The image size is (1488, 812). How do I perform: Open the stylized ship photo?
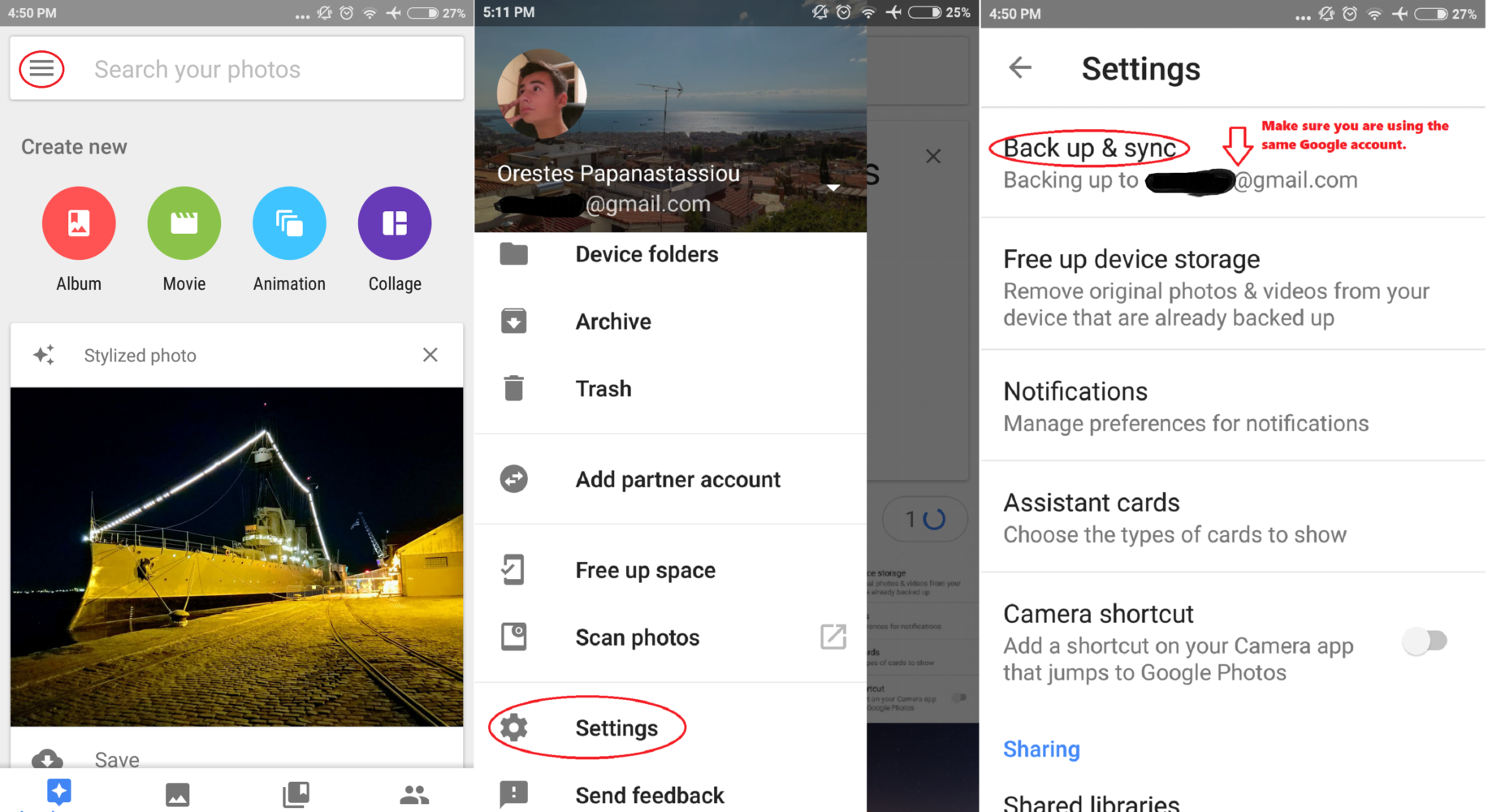click(236, 556)
